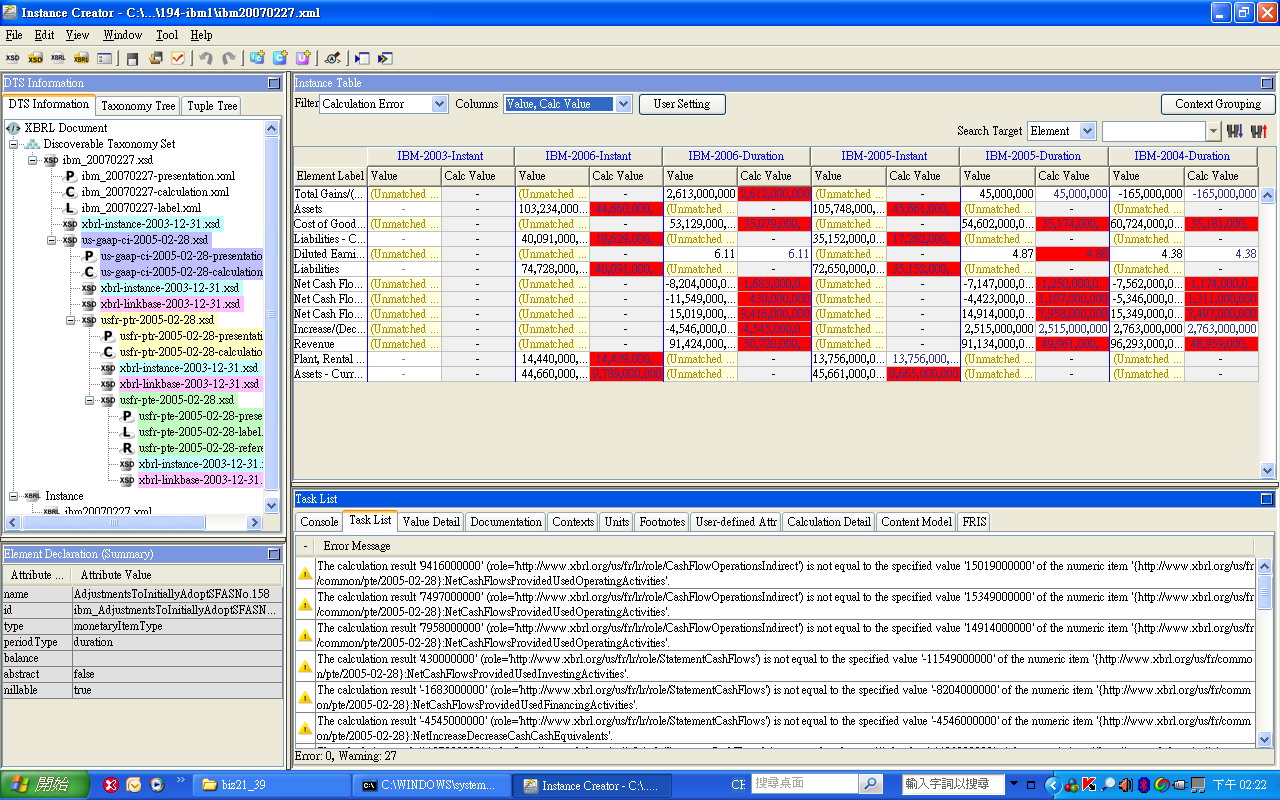Select the 'Diluted Earni...' row label
The image size is (1280, 800).
(x=330, y=254)
